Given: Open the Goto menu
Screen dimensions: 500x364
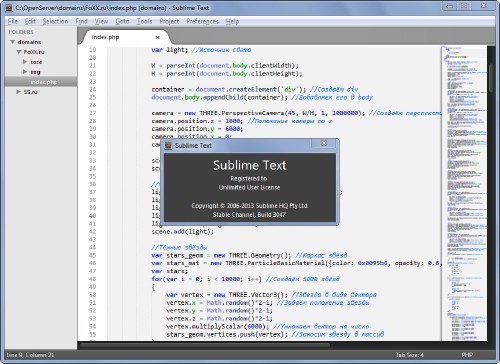Looking at the screenshot, I should point(122,21).
